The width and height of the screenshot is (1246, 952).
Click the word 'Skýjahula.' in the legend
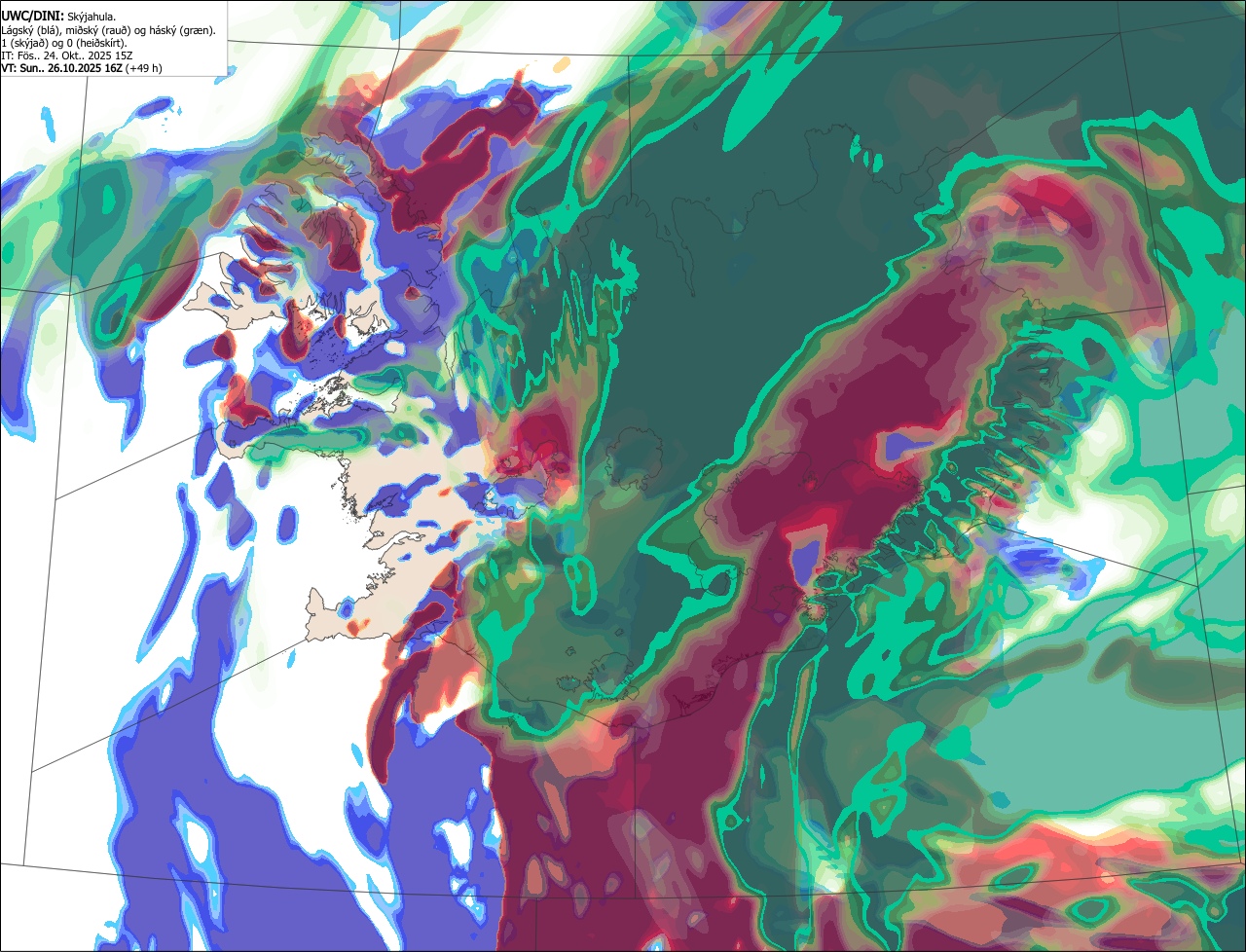92,18
